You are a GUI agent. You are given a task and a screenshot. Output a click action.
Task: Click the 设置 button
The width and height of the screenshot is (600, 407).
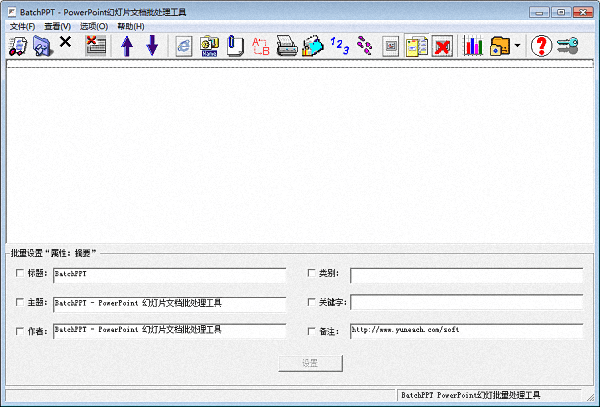(x=310, y=363)
